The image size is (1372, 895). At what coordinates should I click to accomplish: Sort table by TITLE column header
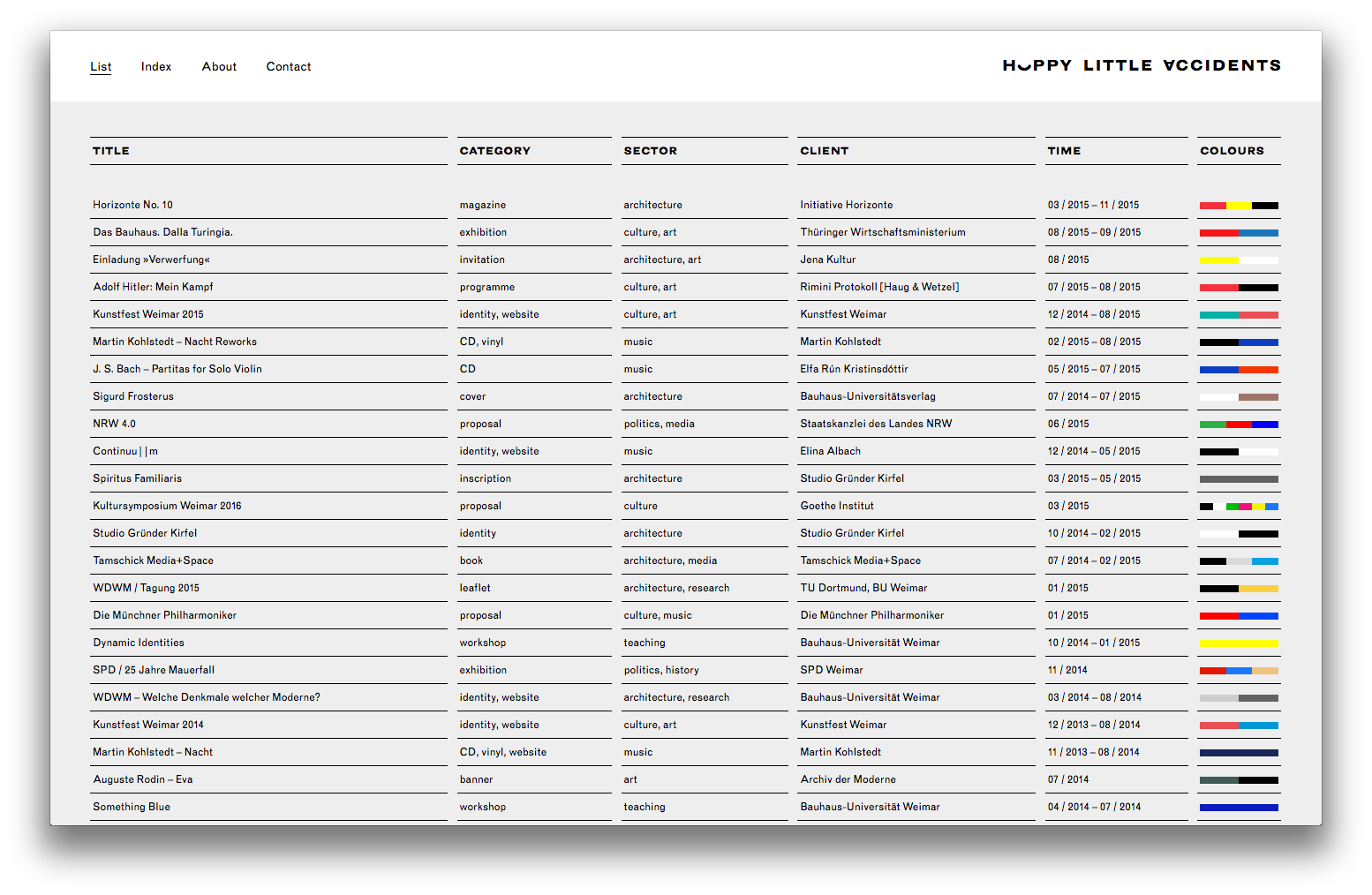click(111, 151)
